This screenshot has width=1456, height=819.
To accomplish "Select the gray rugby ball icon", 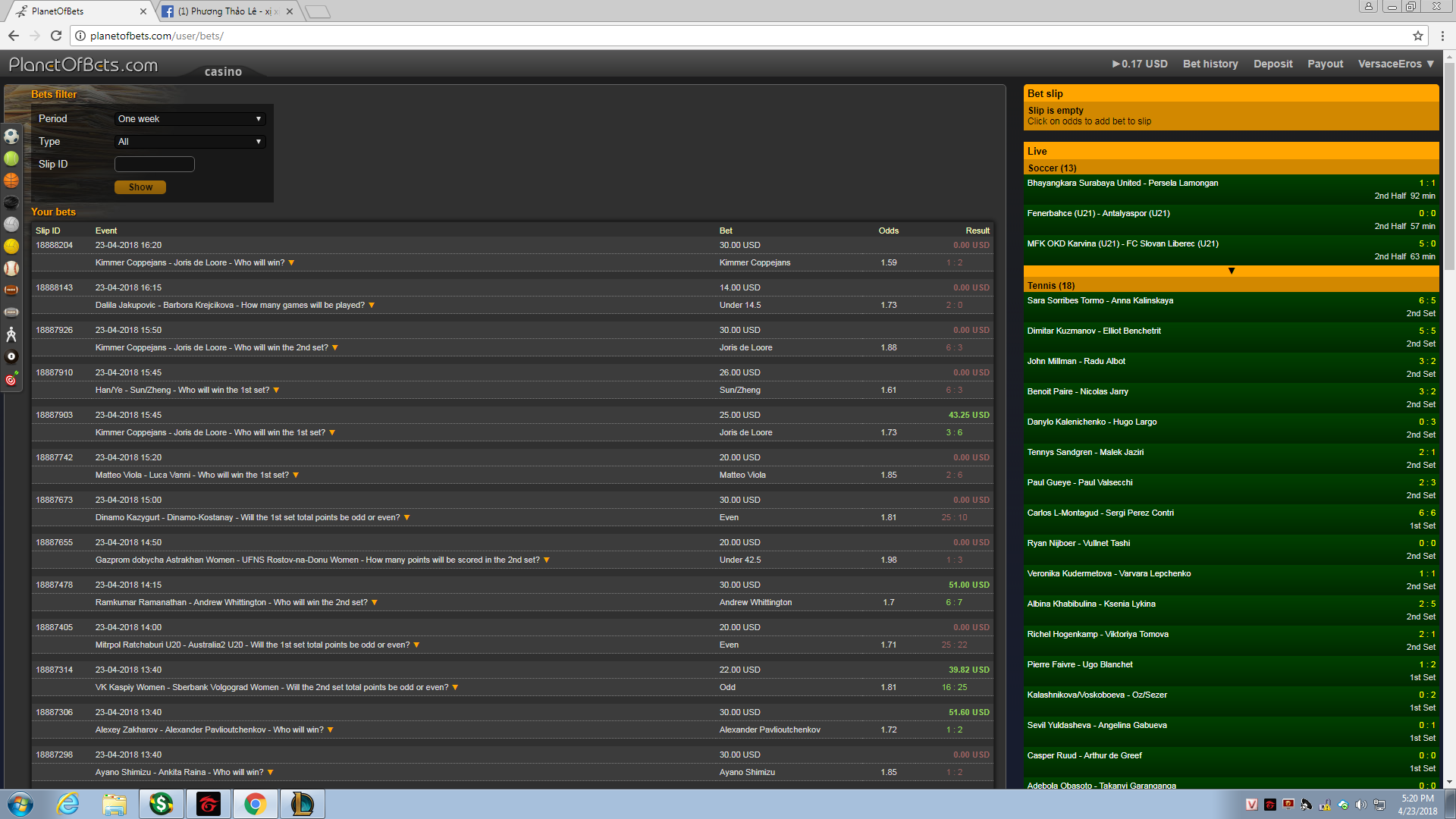I will [11, 312].
